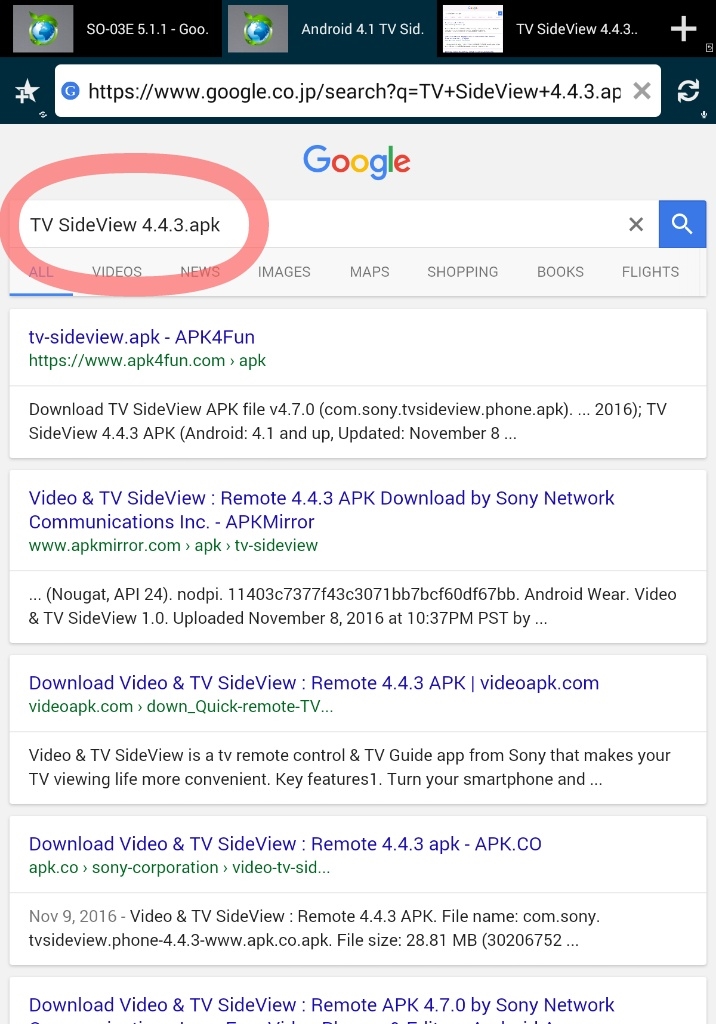Click the Google favicon in address bar

click(71, 91)
